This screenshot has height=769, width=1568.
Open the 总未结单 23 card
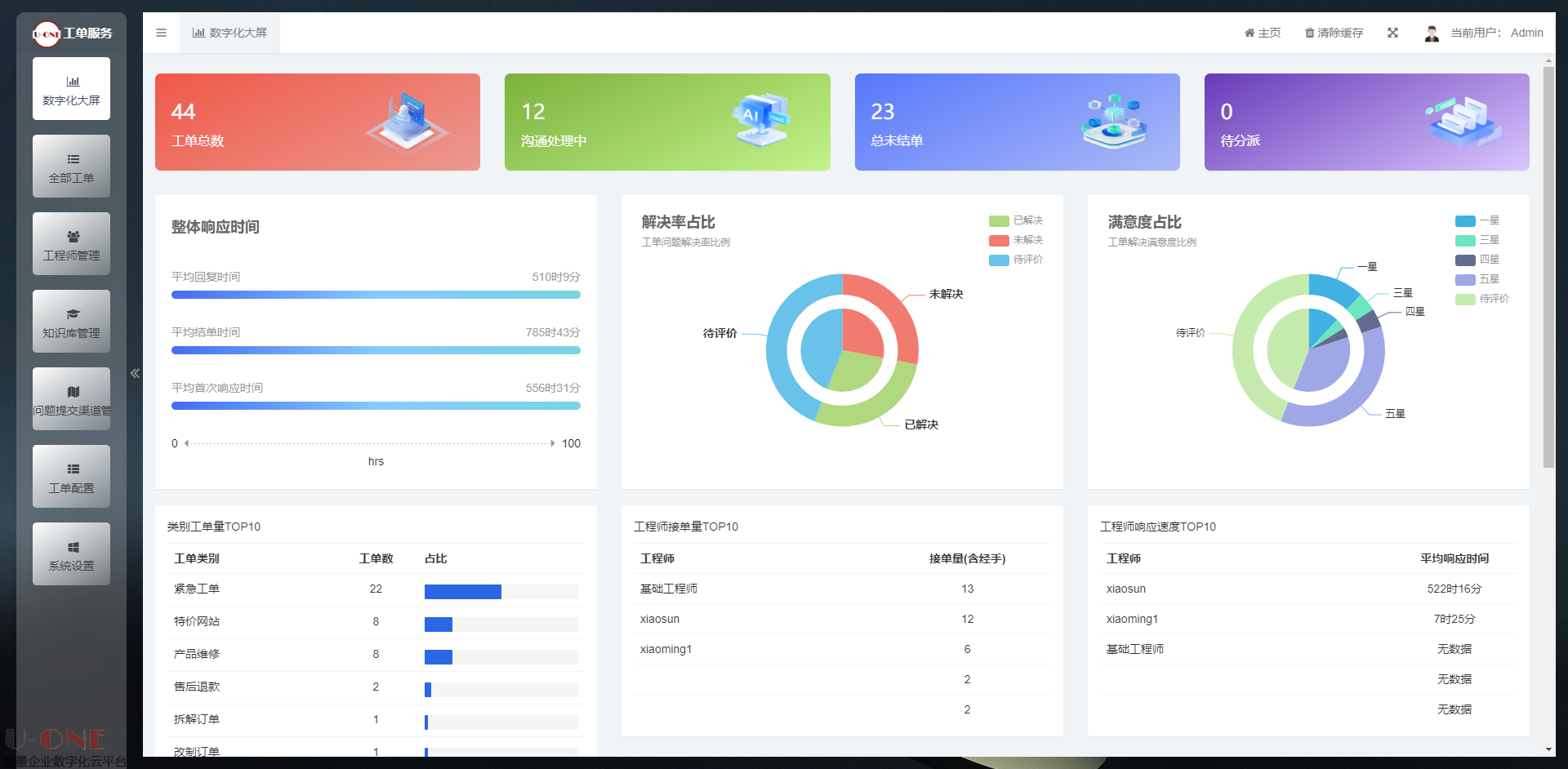(x=1018, y=122)
